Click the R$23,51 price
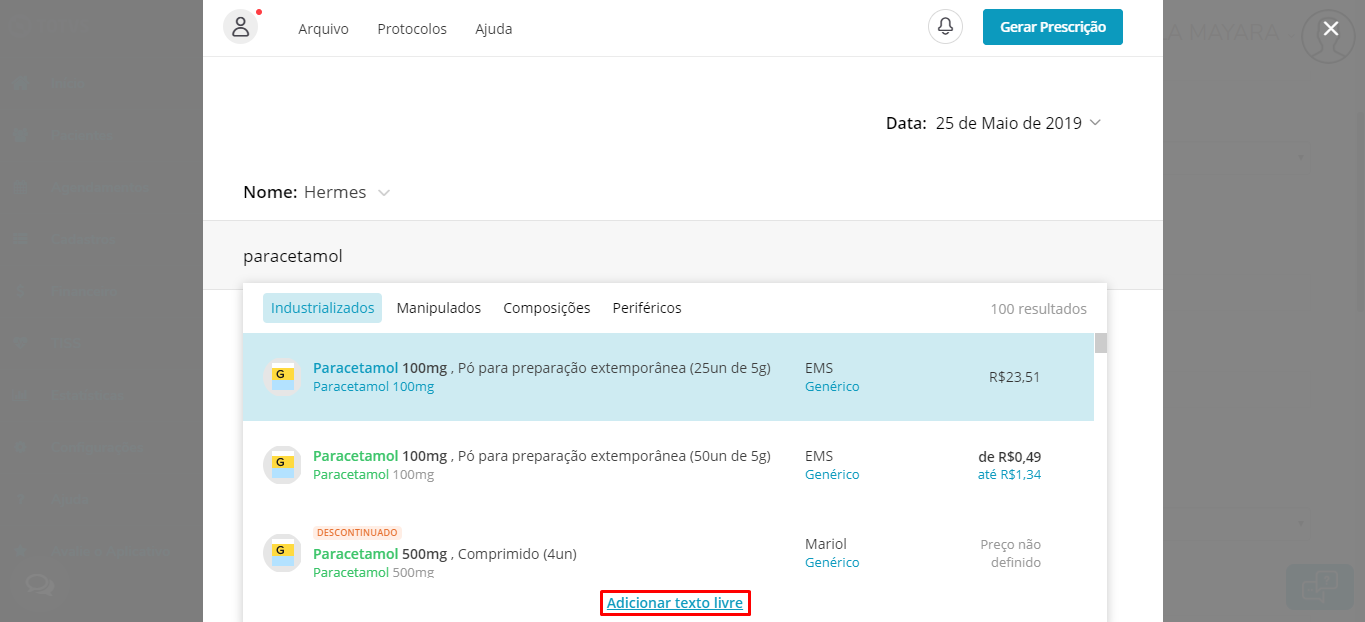The image size is (1365, 622). coord(1015,377)
